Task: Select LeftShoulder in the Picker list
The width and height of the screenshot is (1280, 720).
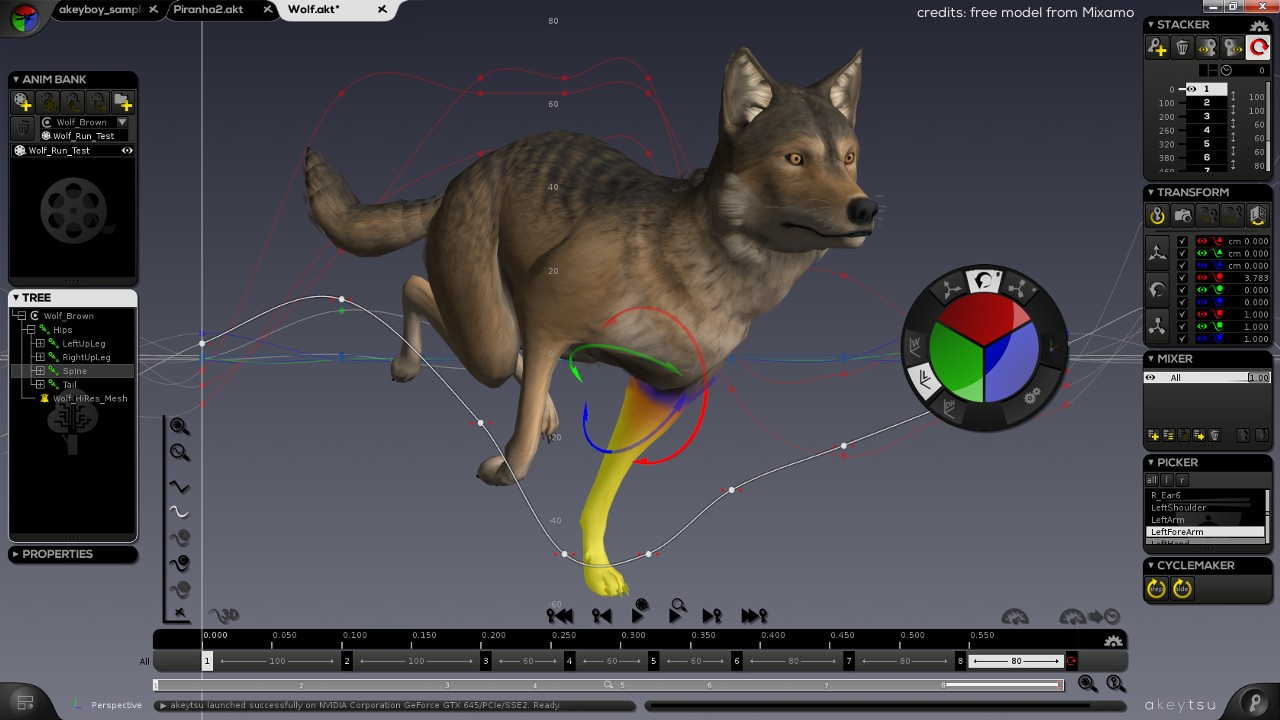Action: pyautogui.click(x=1178, y=508)
